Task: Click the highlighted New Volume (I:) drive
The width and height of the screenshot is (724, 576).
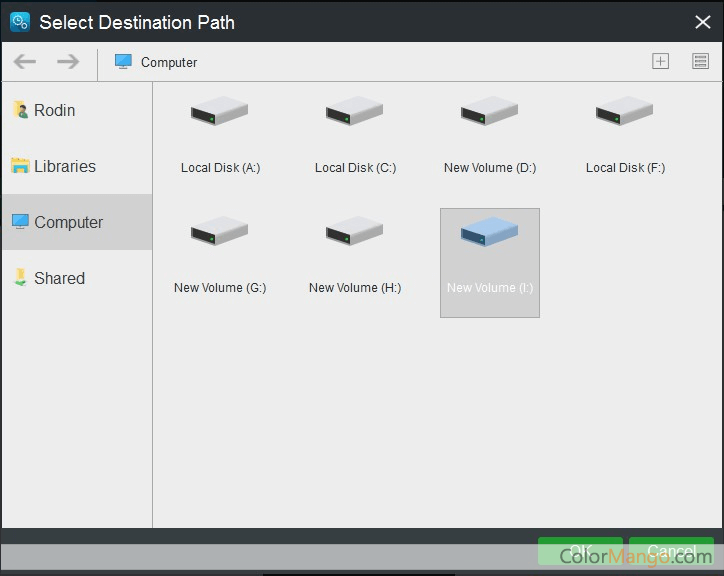Action: point(490,260)
